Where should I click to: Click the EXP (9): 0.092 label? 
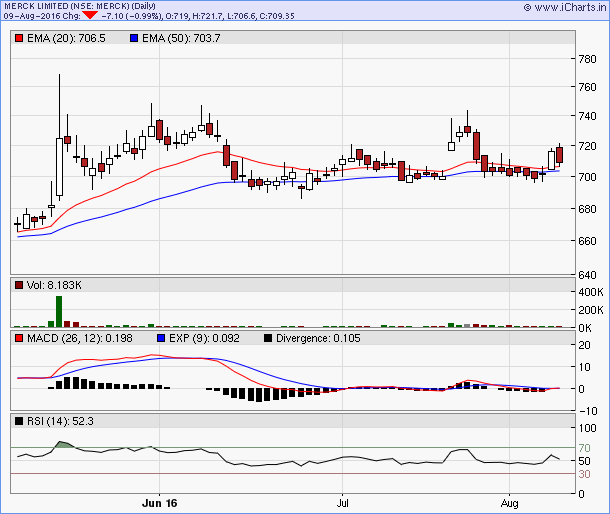click(x=204, y=338)
